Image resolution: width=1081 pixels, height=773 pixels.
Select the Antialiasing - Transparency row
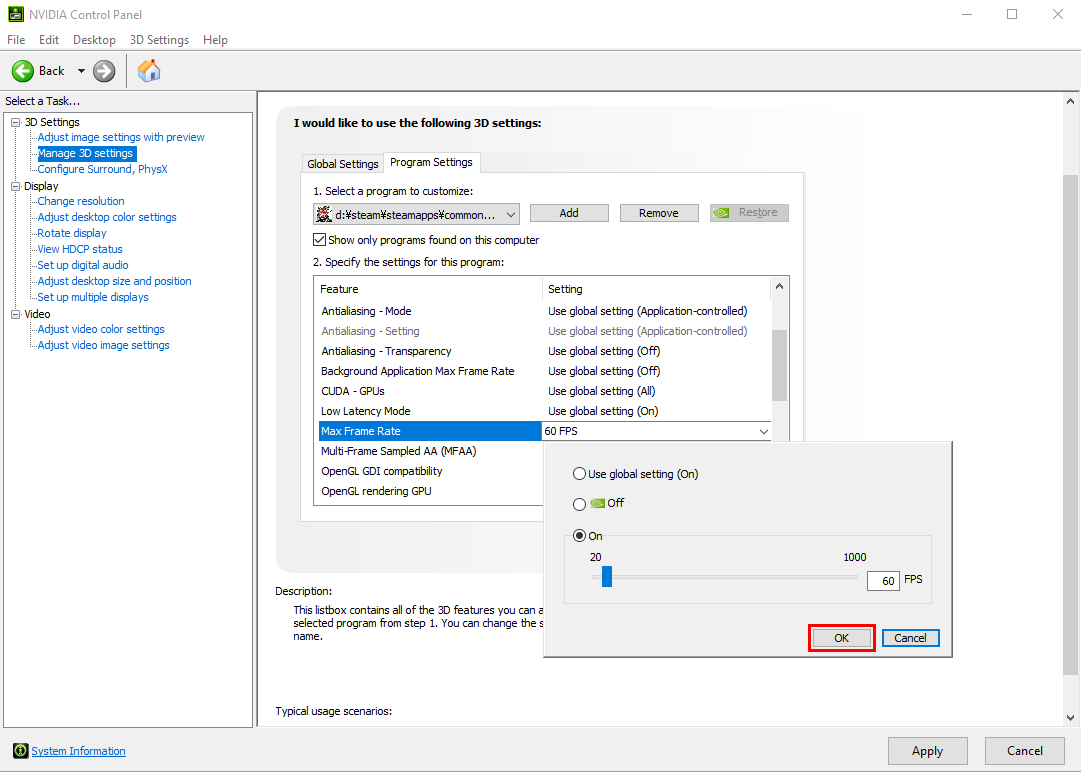543,351
